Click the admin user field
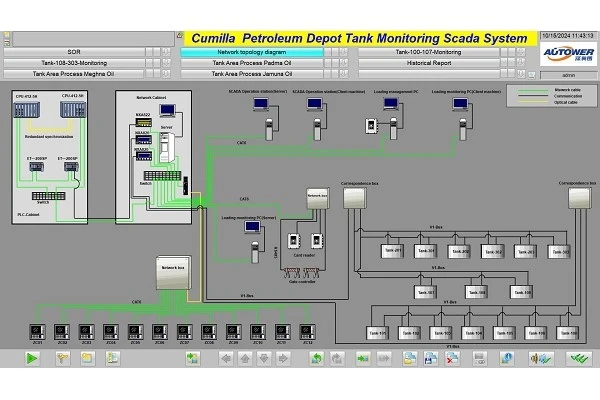600x400 pixels. (x=568, y=75)
